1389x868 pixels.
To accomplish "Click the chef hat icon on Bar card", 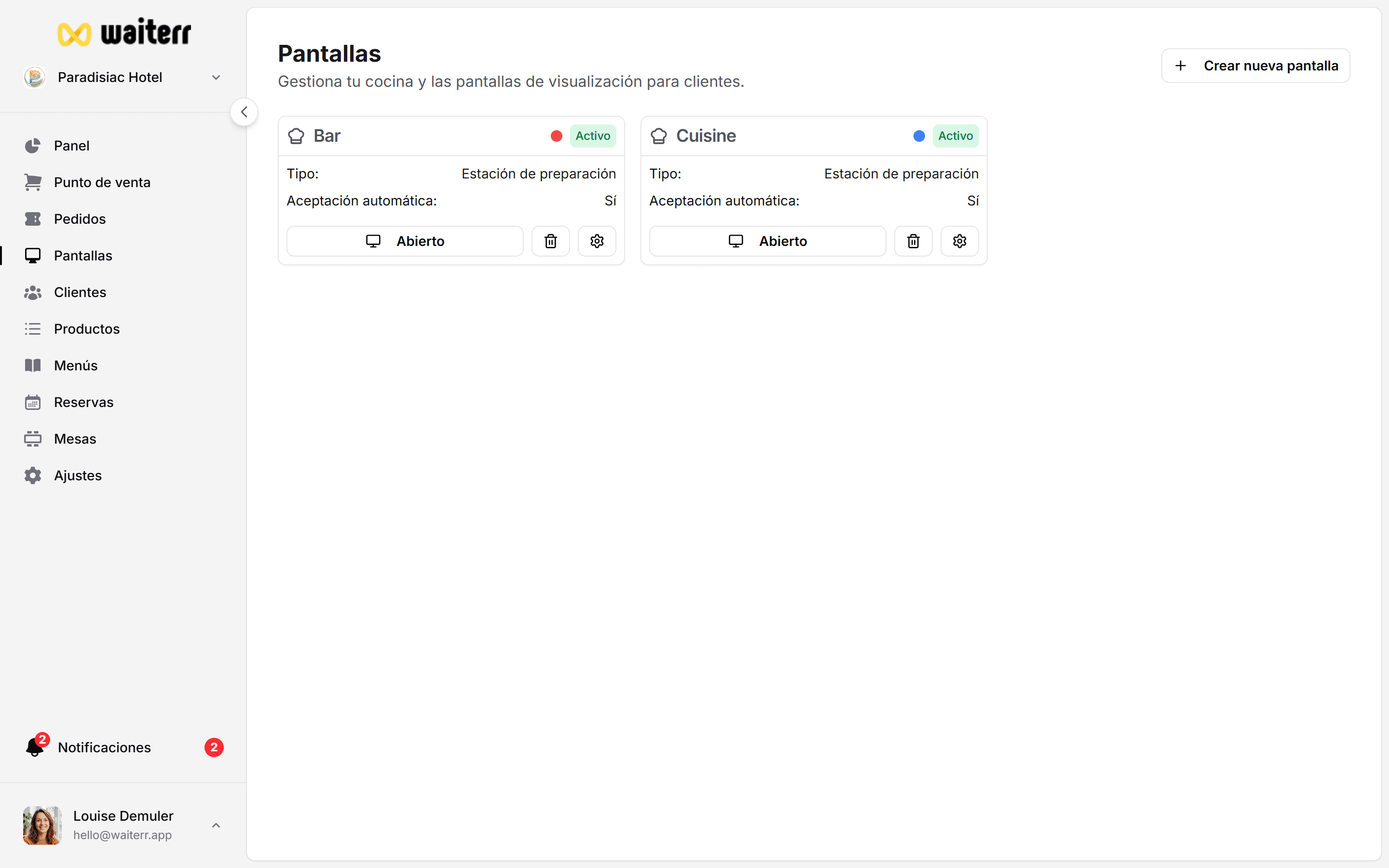I will 296,136.
